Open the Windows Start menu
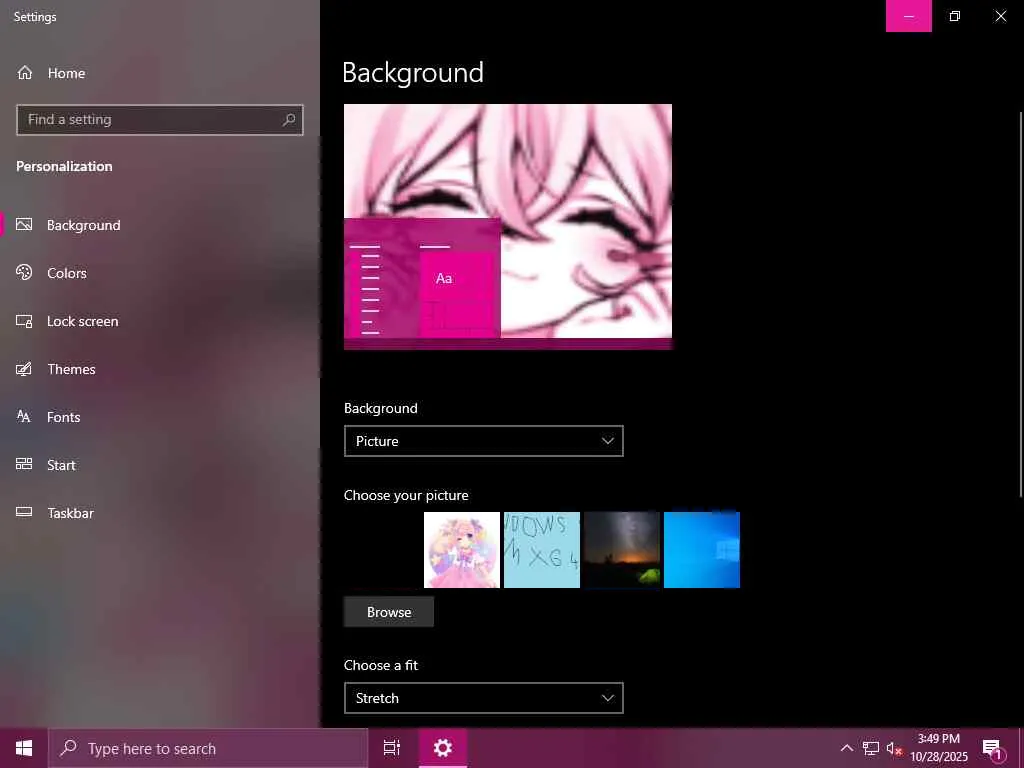Image resolution: width=1024 pixels, height=768 pixels. click(24, 748)
